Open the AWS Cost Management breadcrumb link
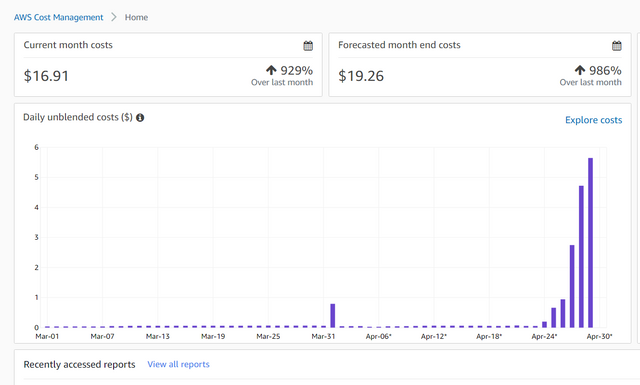 [58, 17]
